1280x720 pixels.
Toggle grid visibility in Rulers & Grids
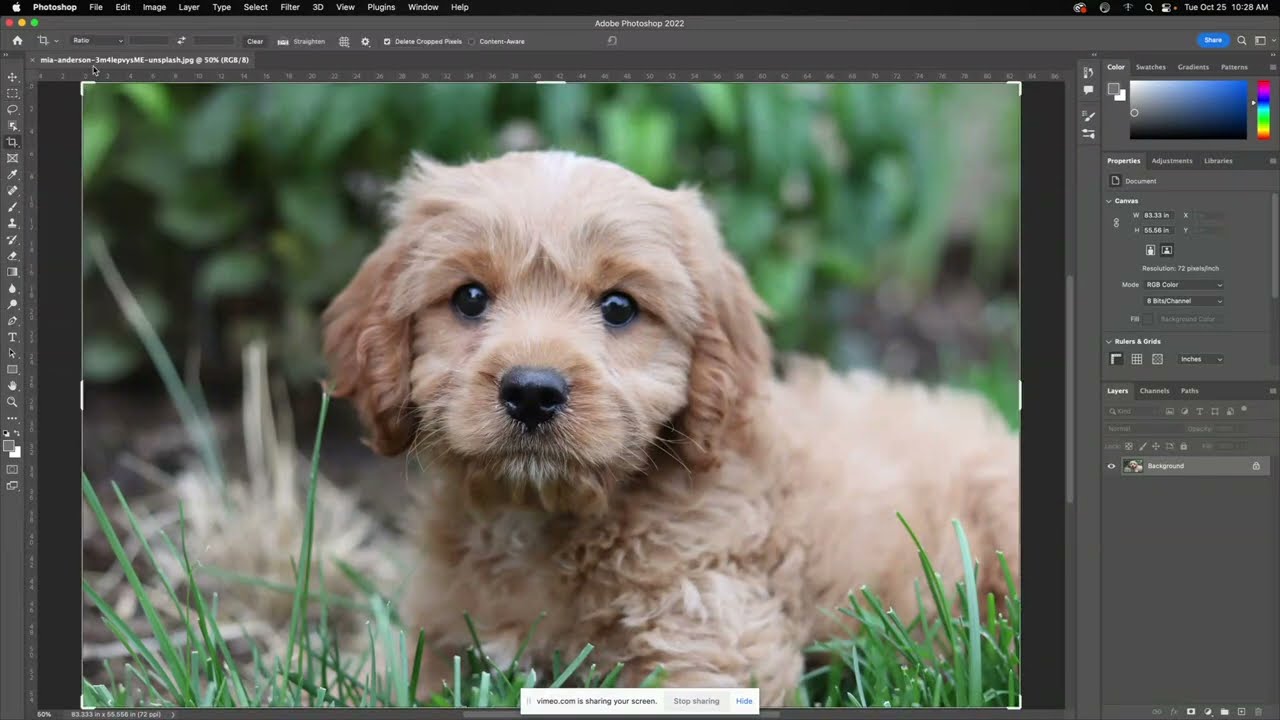1137,359
